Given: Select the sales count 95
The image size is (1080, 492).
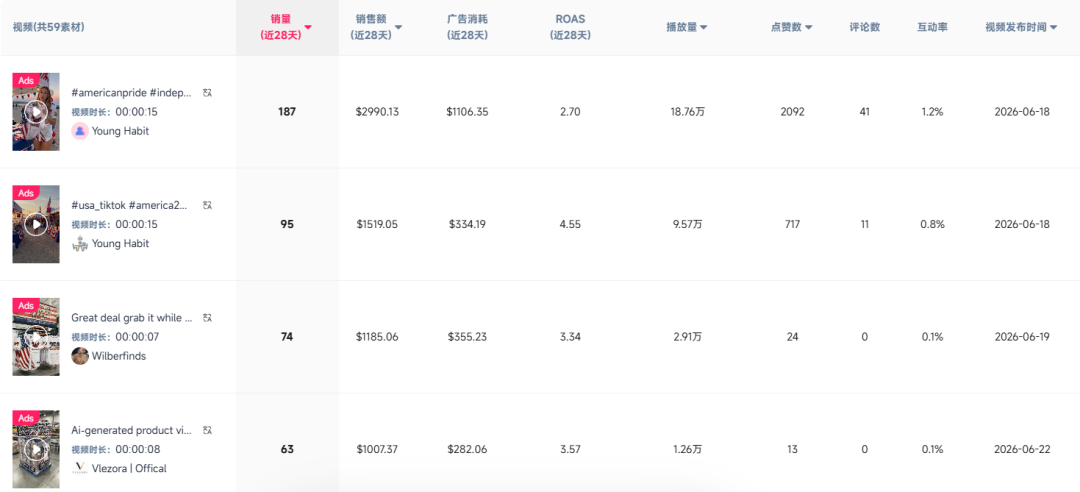Looking at the screenshot, I should click(x=287, y=224).
